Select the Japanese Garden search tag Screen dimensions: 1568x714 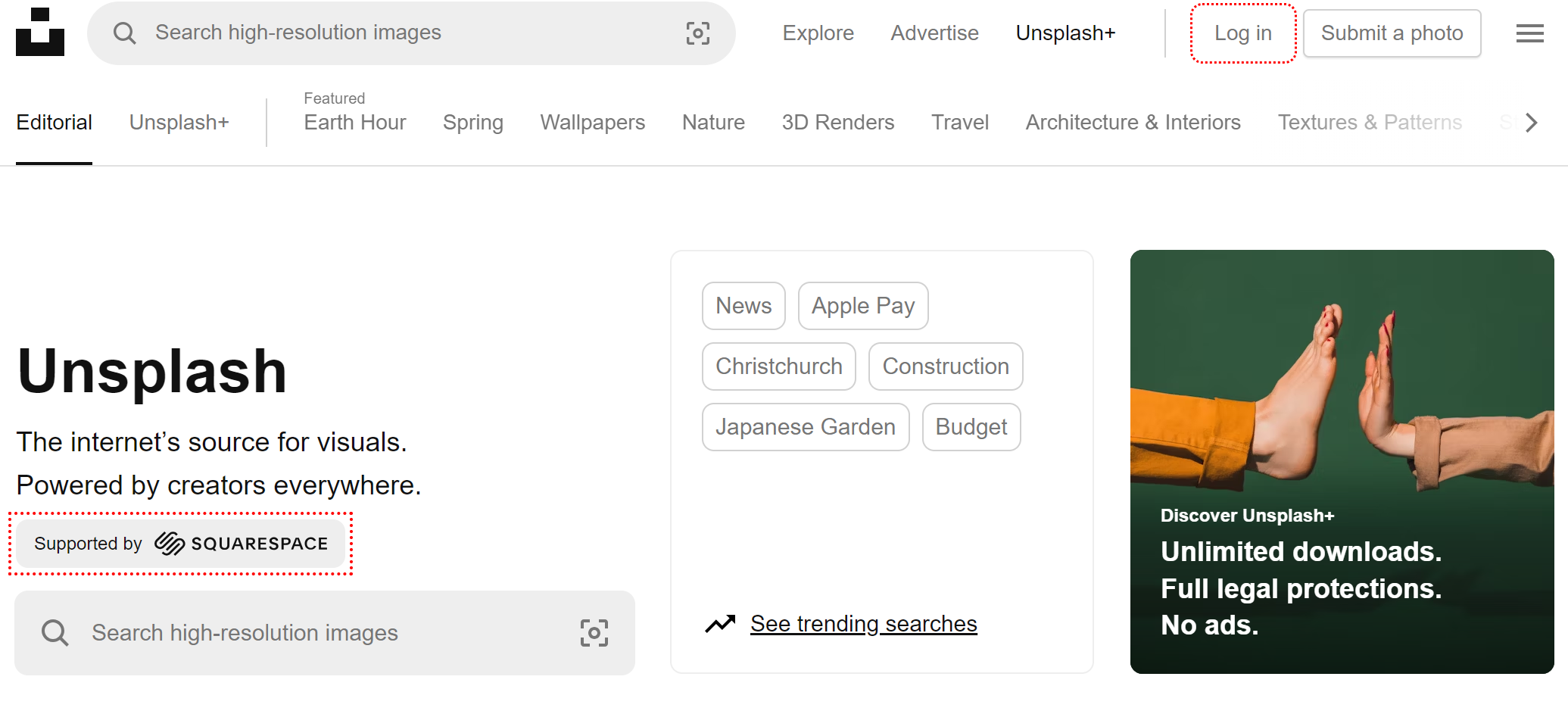805,427
